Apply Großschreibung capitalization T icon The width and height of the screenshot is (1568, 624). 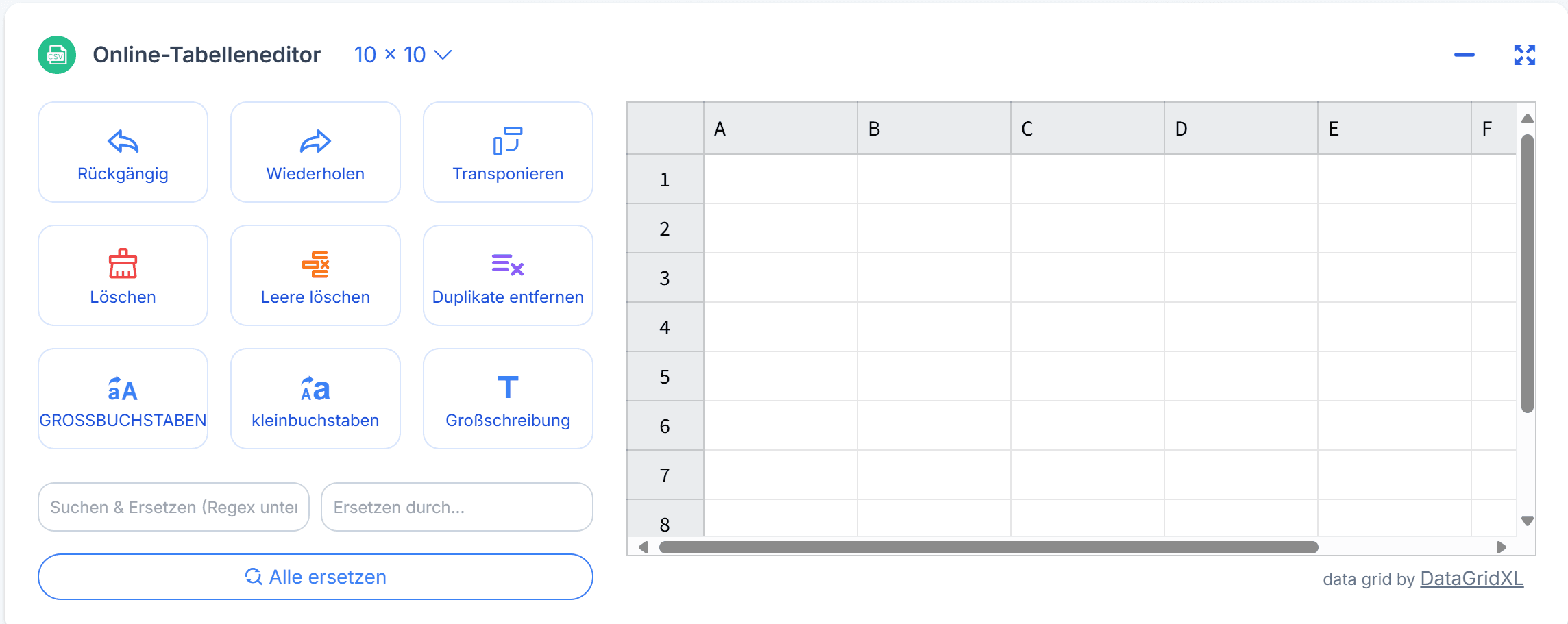click(x=508, y=388)
